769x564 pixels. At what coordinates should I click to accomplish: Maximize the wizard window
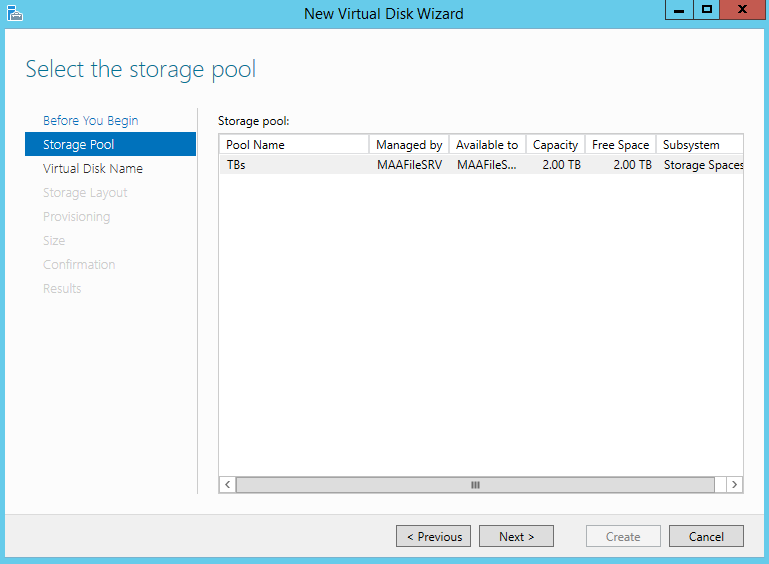pyautogui.click(x=707, y=10)
